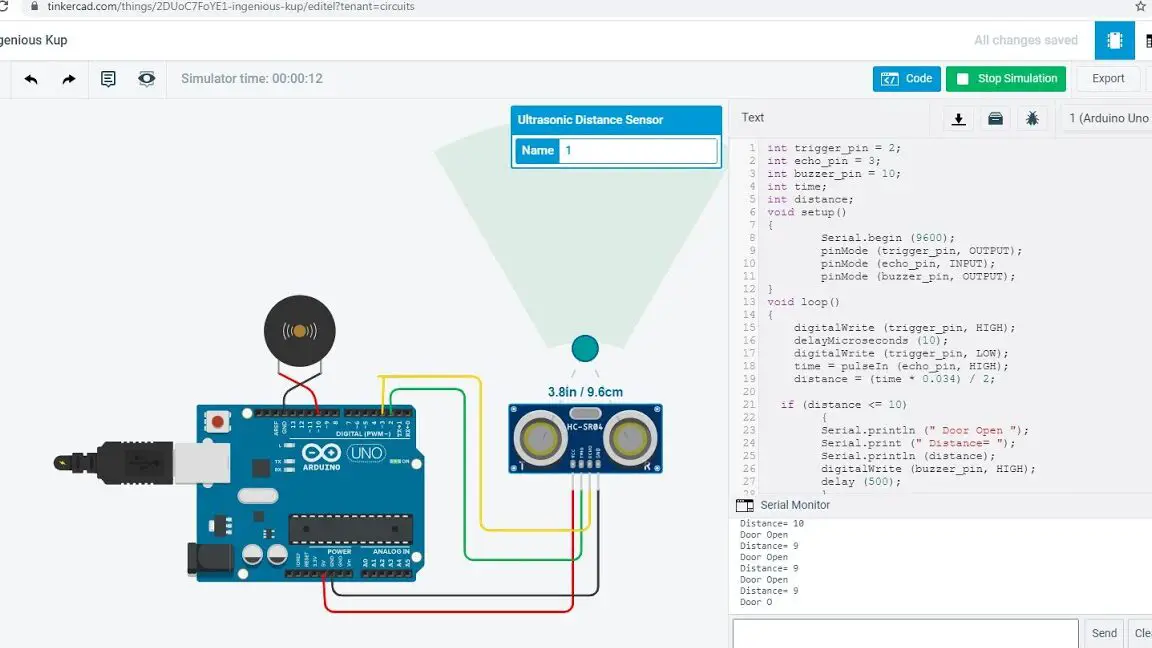Edit the sensor Name field
This screenshot has height=648, width=1152.
coord(637,151)
